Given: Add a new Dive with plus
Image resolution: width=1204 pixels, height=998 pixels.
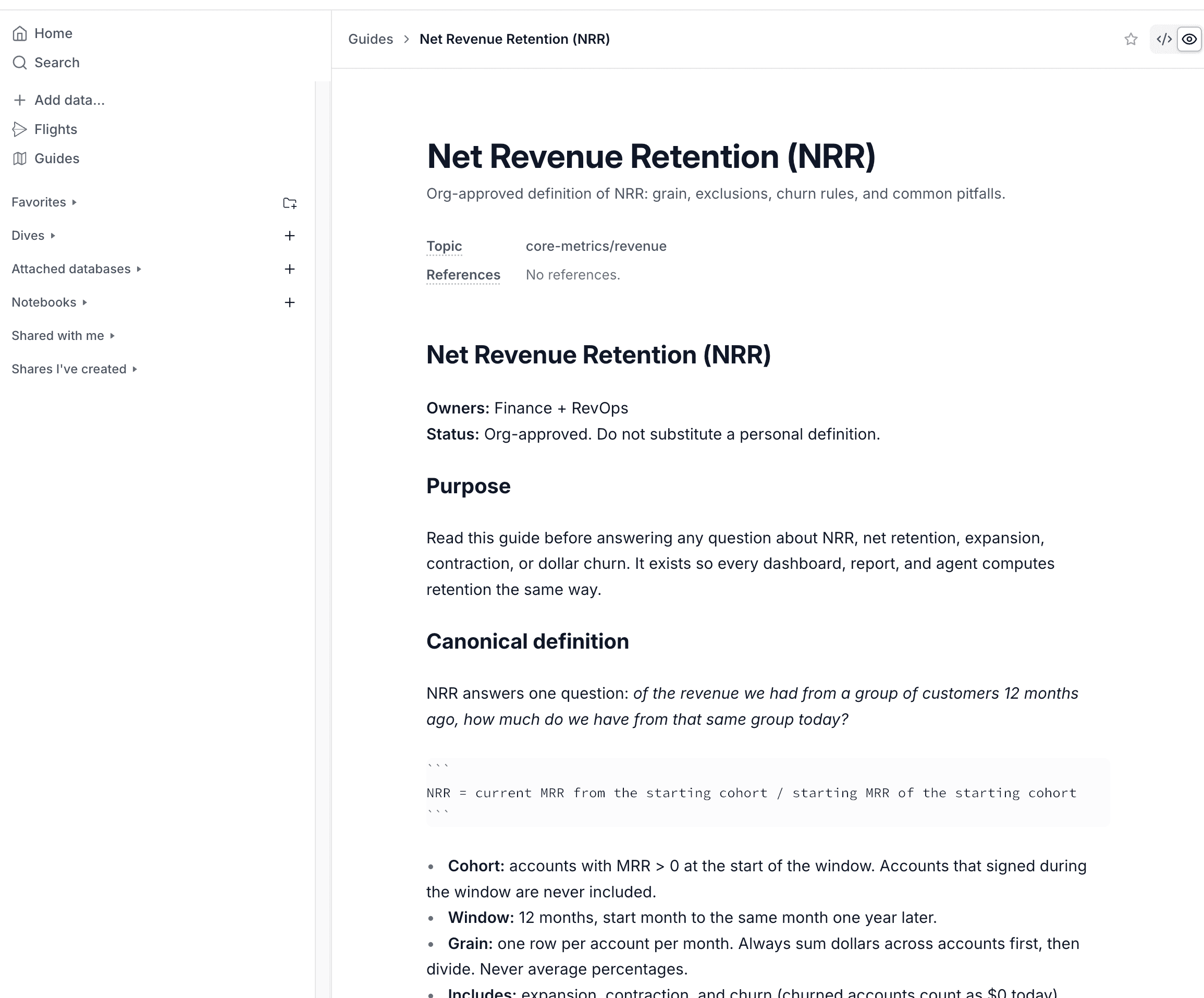Looking at the screenshot, I should (x=290, y=236).
